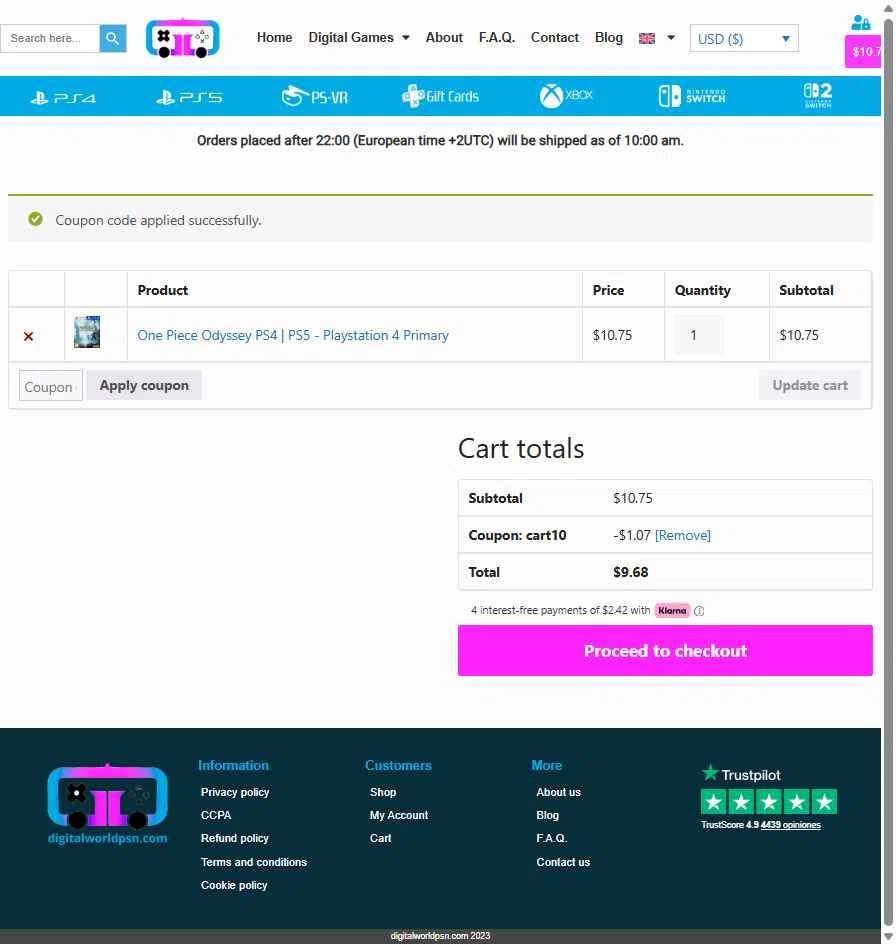Remove One Piece Odyssey from cart
Screen dimensions: 896x944
(28, 336)
